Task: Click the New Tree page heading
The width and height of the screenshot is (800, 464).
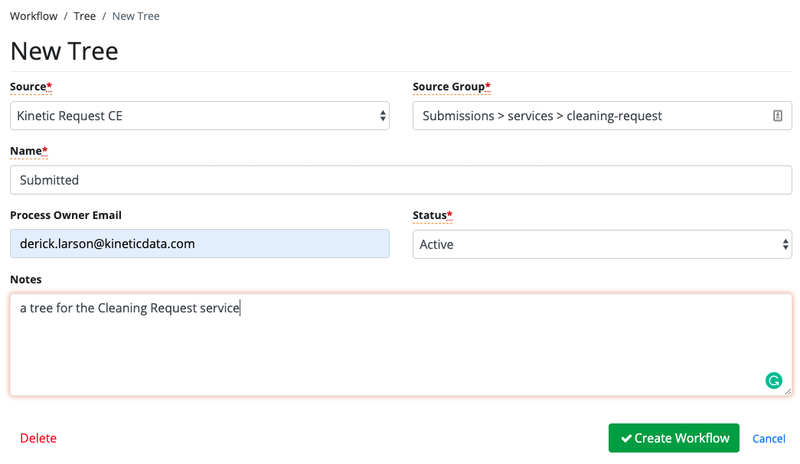Action: click(64, 51)
